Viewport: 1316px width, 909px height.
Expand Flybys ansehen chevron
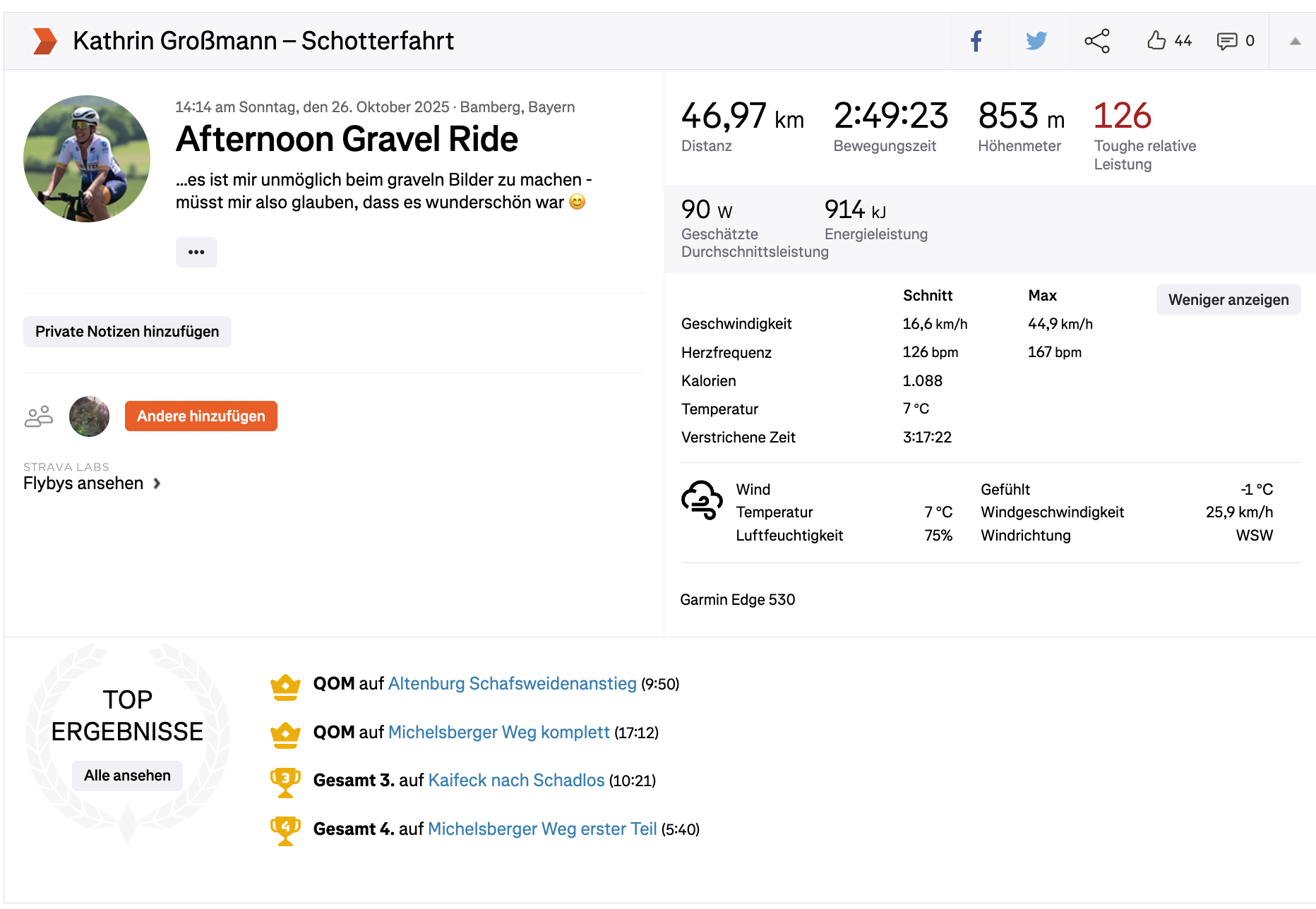click(x=157, y=483)
